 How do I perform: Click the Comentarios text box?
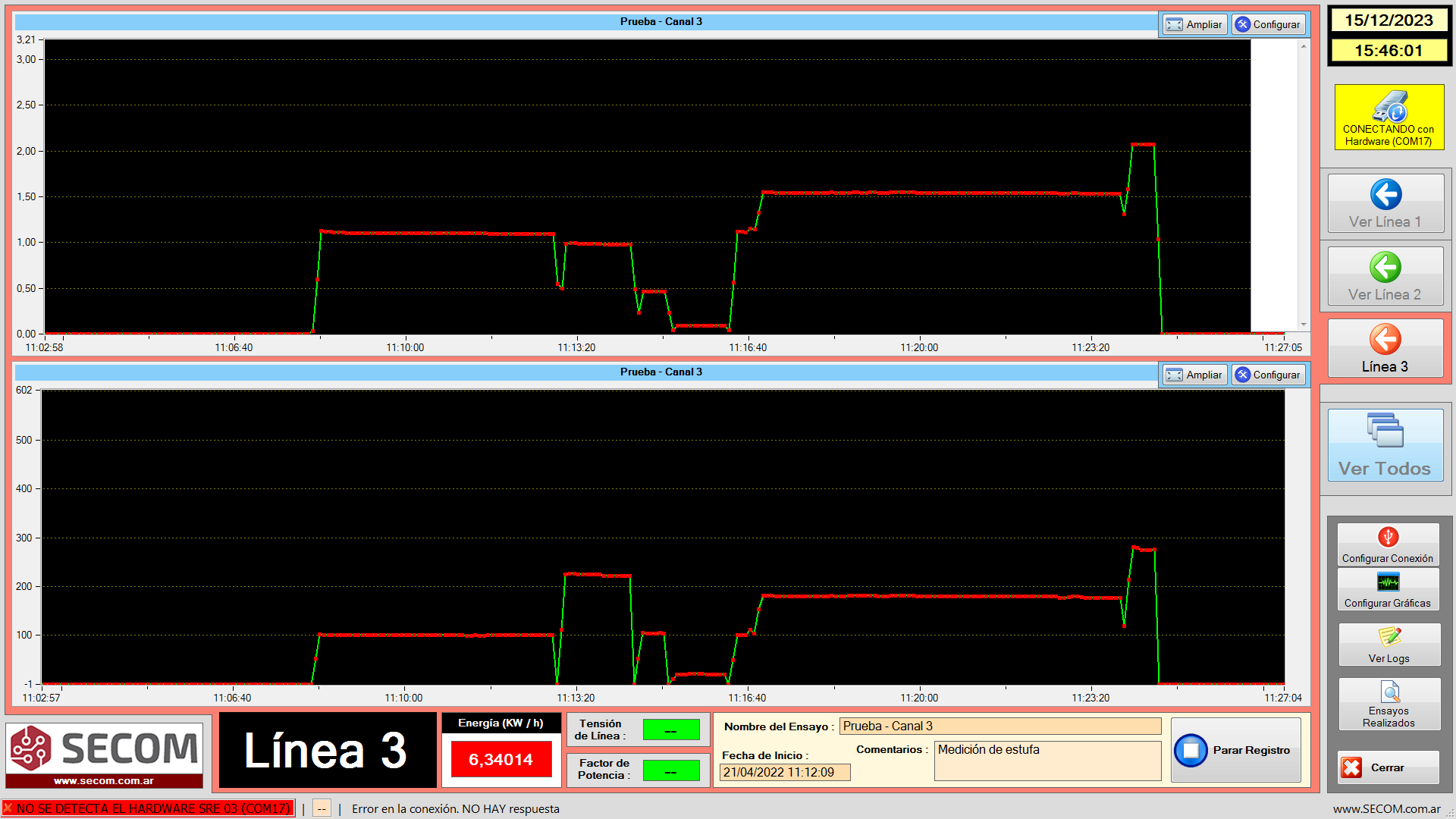point(1047,761)
